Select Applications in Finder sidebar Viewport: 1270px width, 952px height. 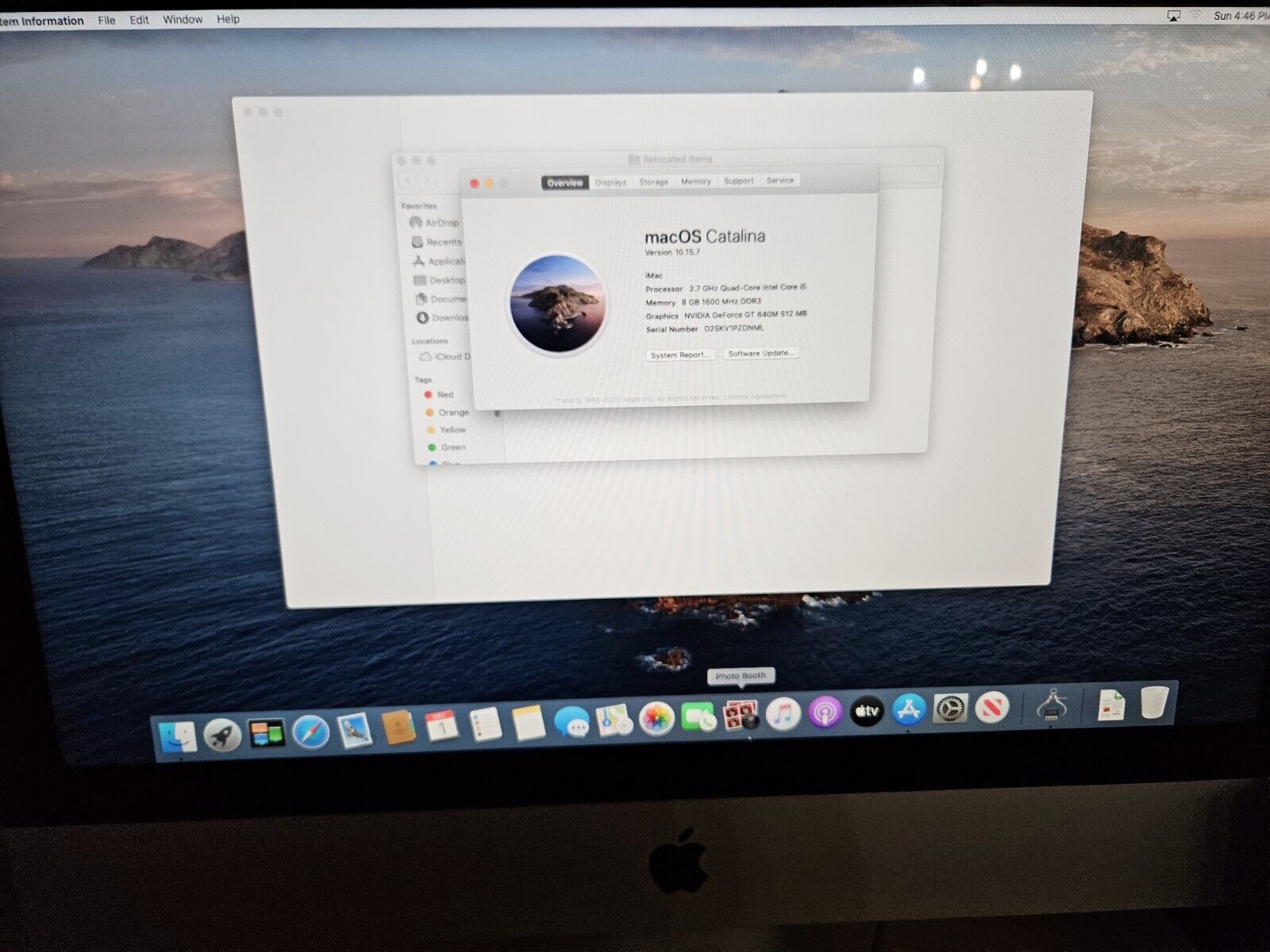coord(439,261)
